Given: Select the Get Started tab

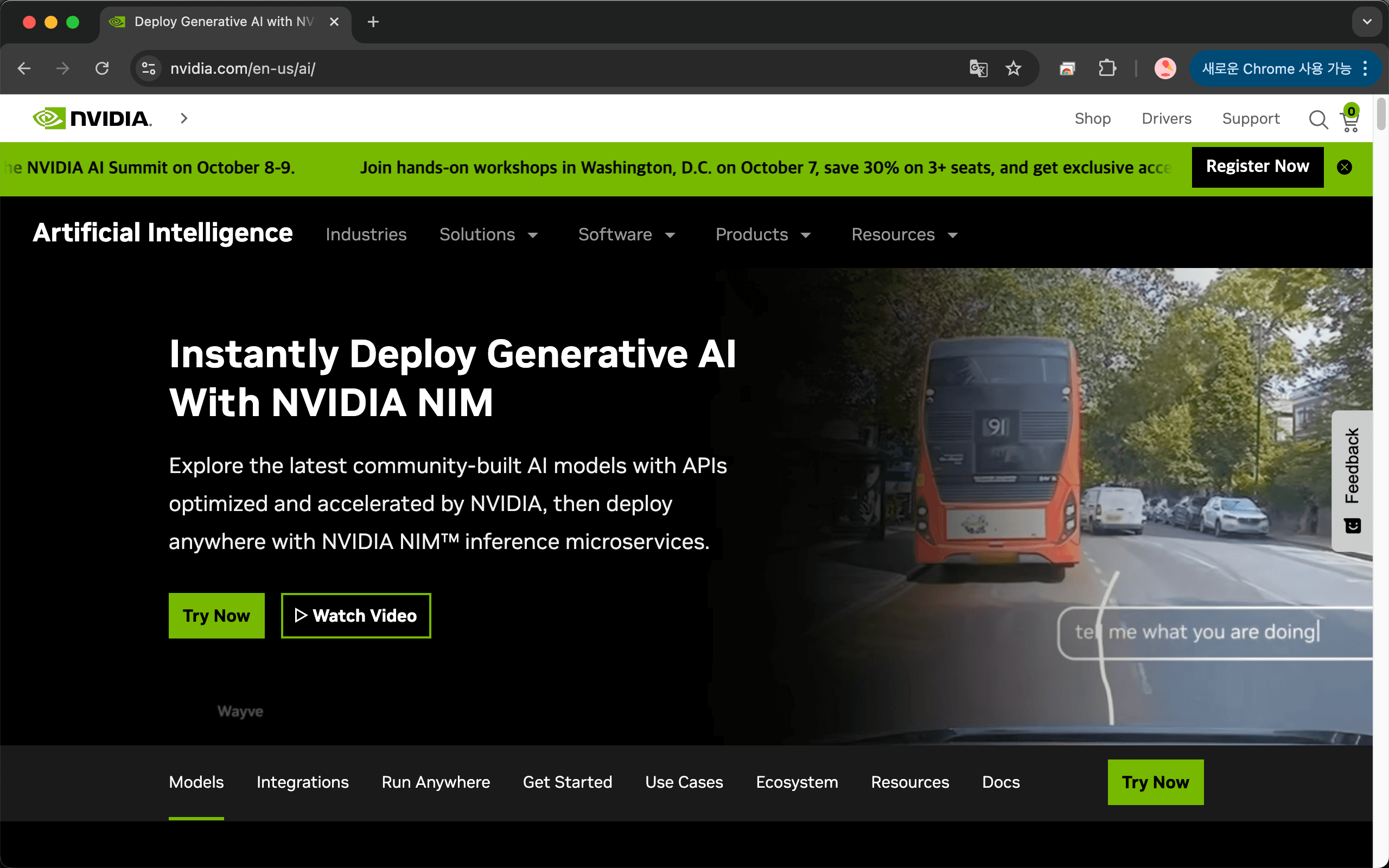Looking at the screenshot, I should [x=567, y=782].
